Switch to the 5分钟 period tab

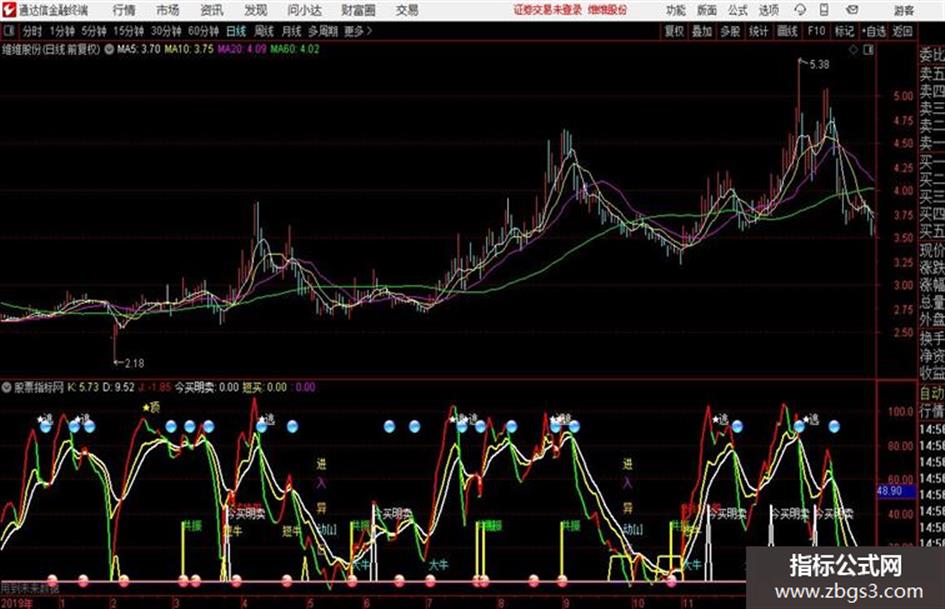click(x=94, y=31)
